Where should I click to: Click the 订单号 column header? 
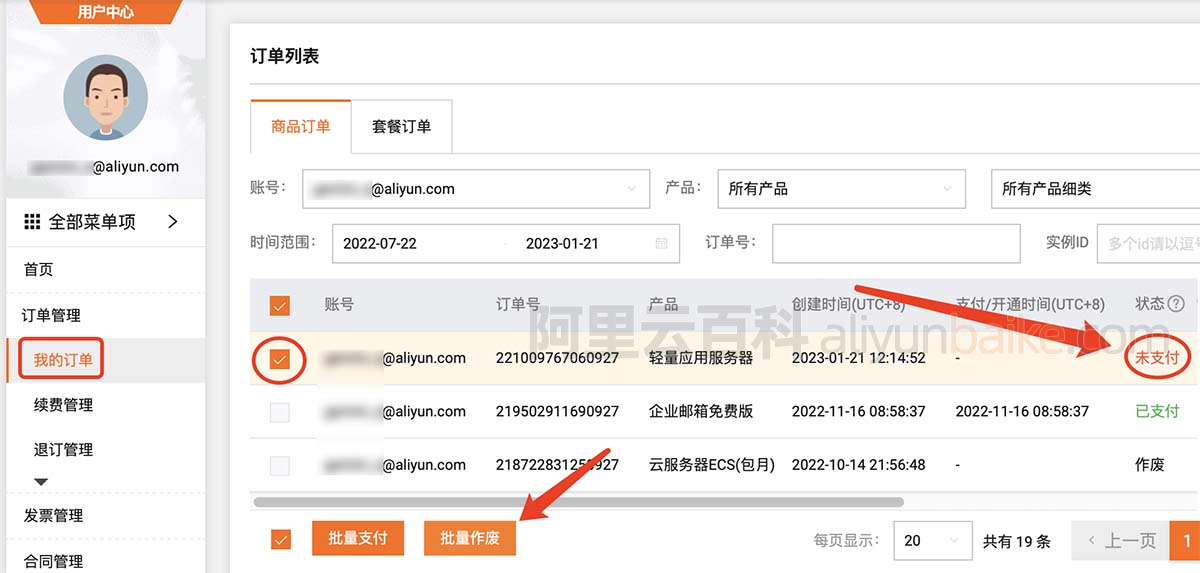click(x=518, y=304)
